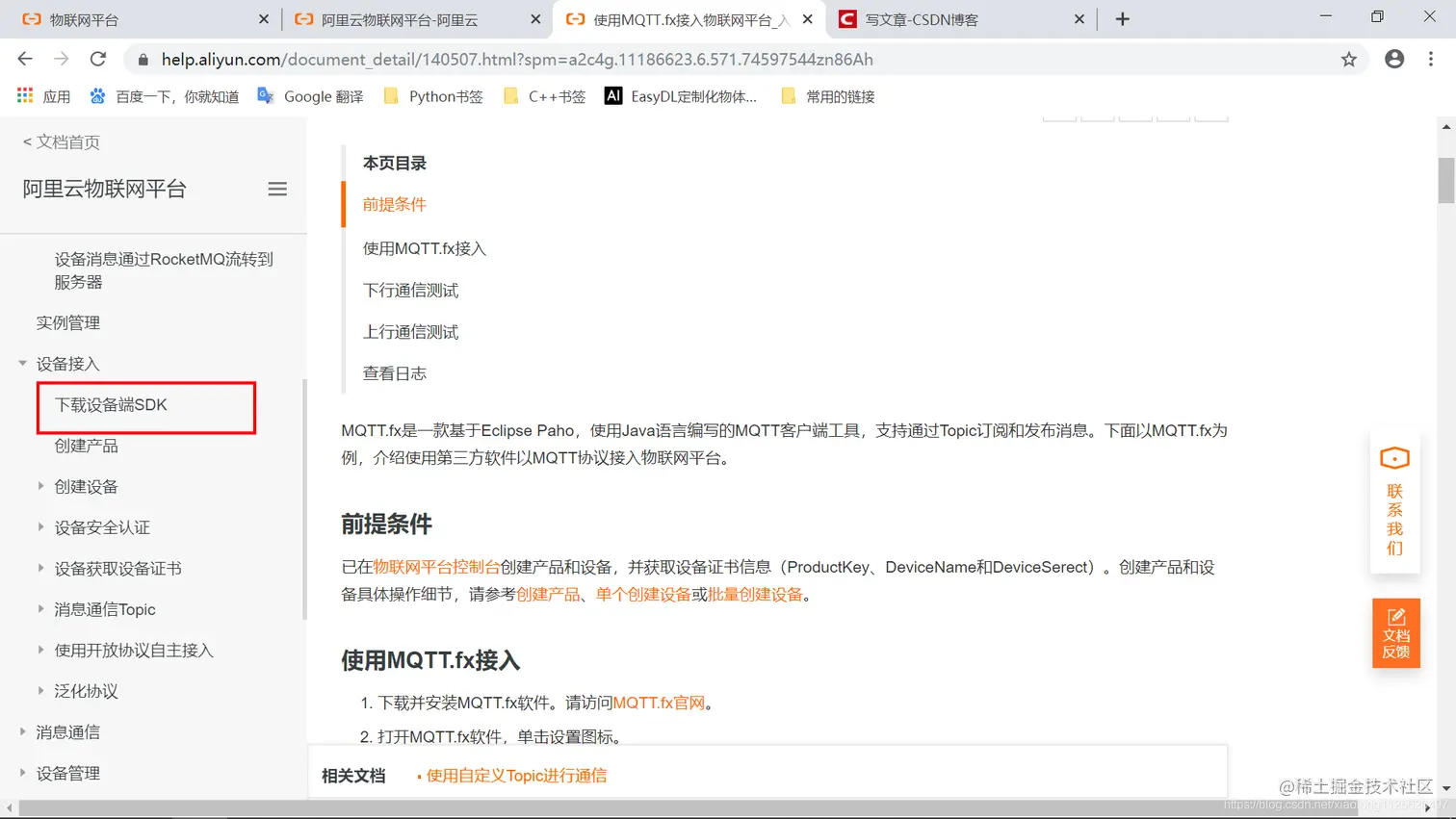1456x819 pixels.
Task: Close the 阿里云物联网平台-阿里云 tab
Action: coord(535,19)
